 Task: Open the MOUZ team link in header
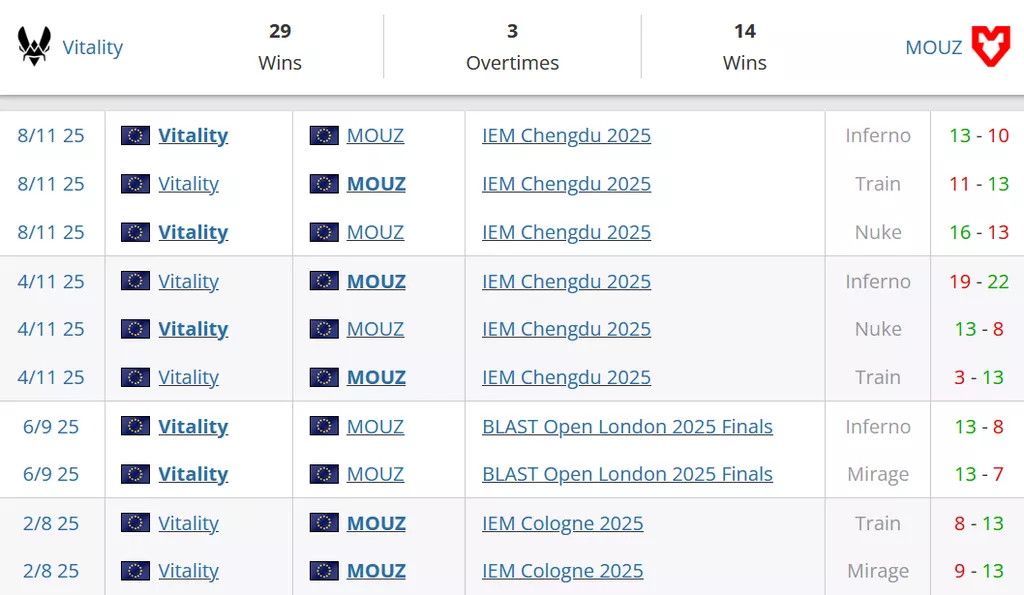(x=933, y=47)
